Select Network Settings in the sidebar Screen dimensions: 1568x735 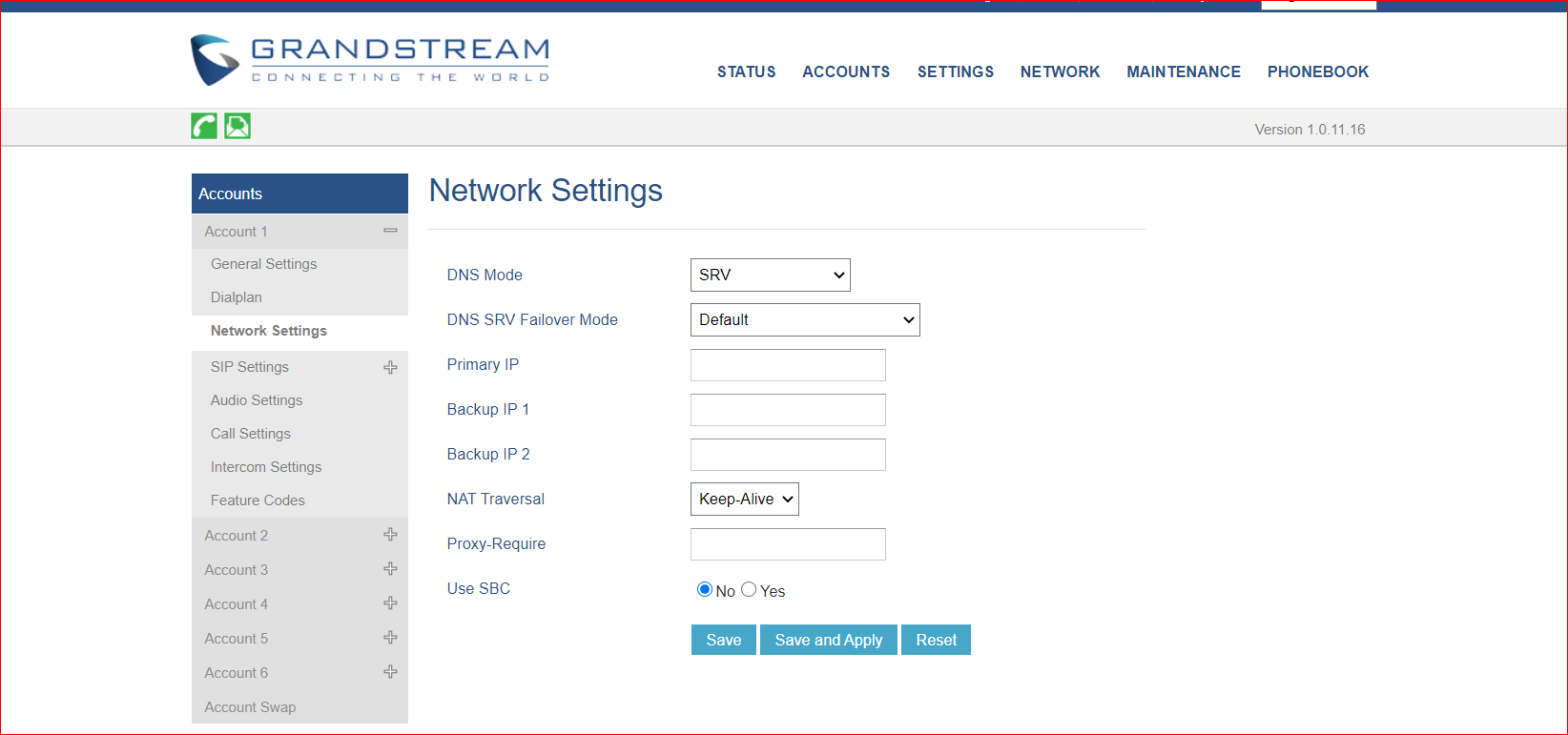(x=269, y=331)
